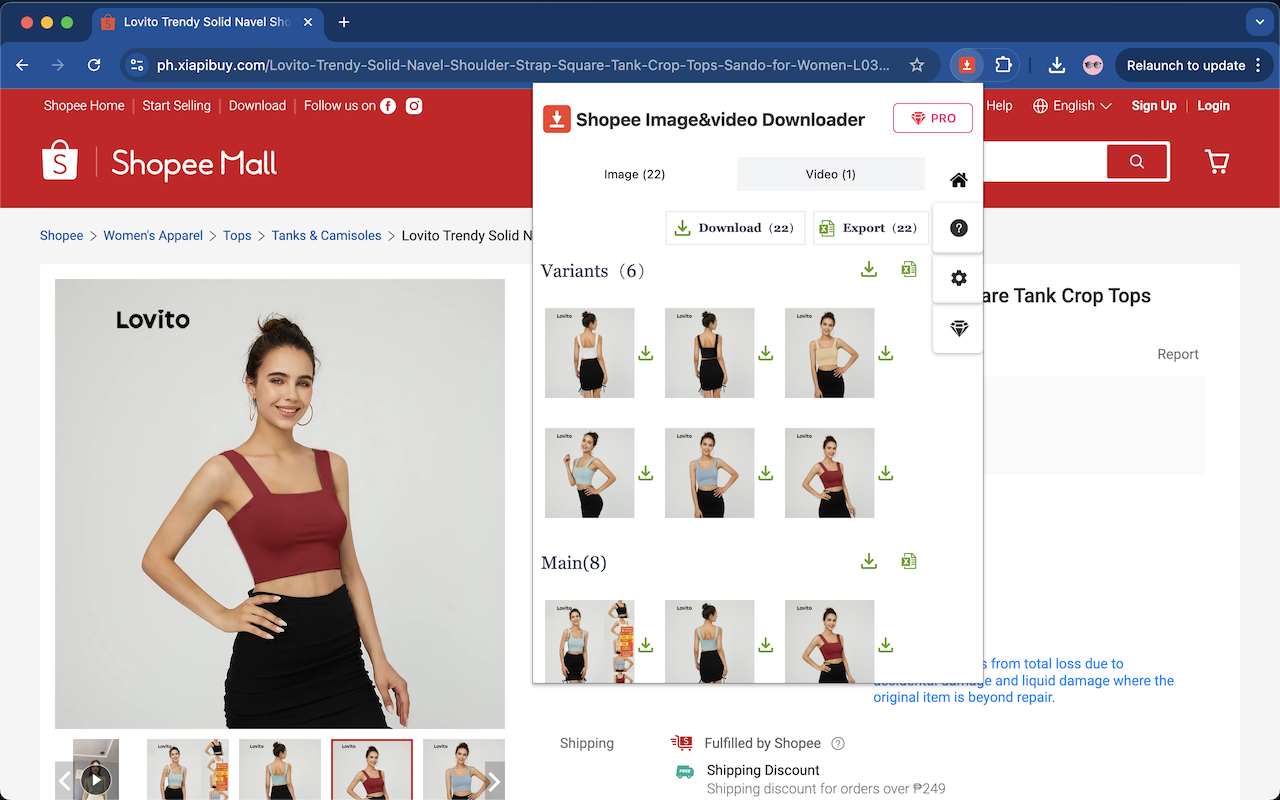Click the diamond PRO icon in sidebar

click(957, 328)
